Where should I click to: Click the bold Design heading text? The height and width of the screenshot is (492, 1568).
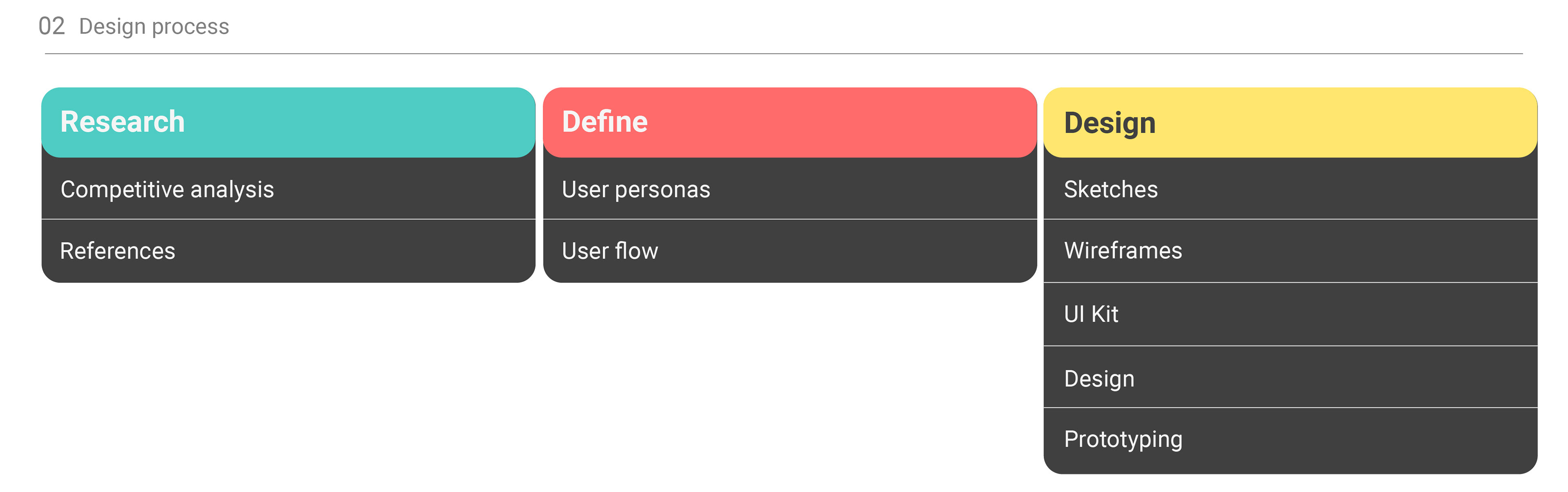(x=1110, y=124)
